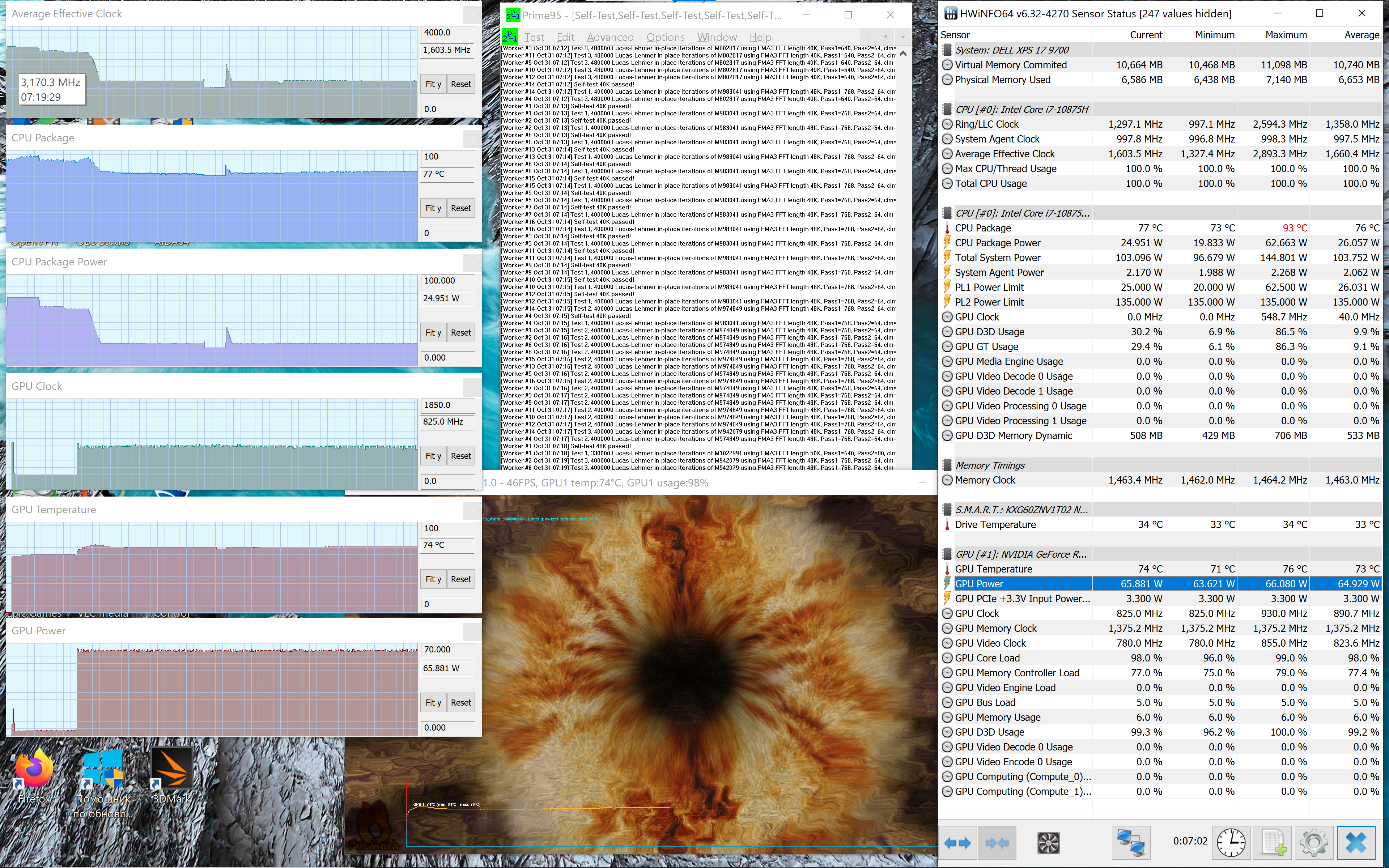Screen dimensions: 1389x868
Task: Minimize the FurMark render window
Action: tap(922, 483)
